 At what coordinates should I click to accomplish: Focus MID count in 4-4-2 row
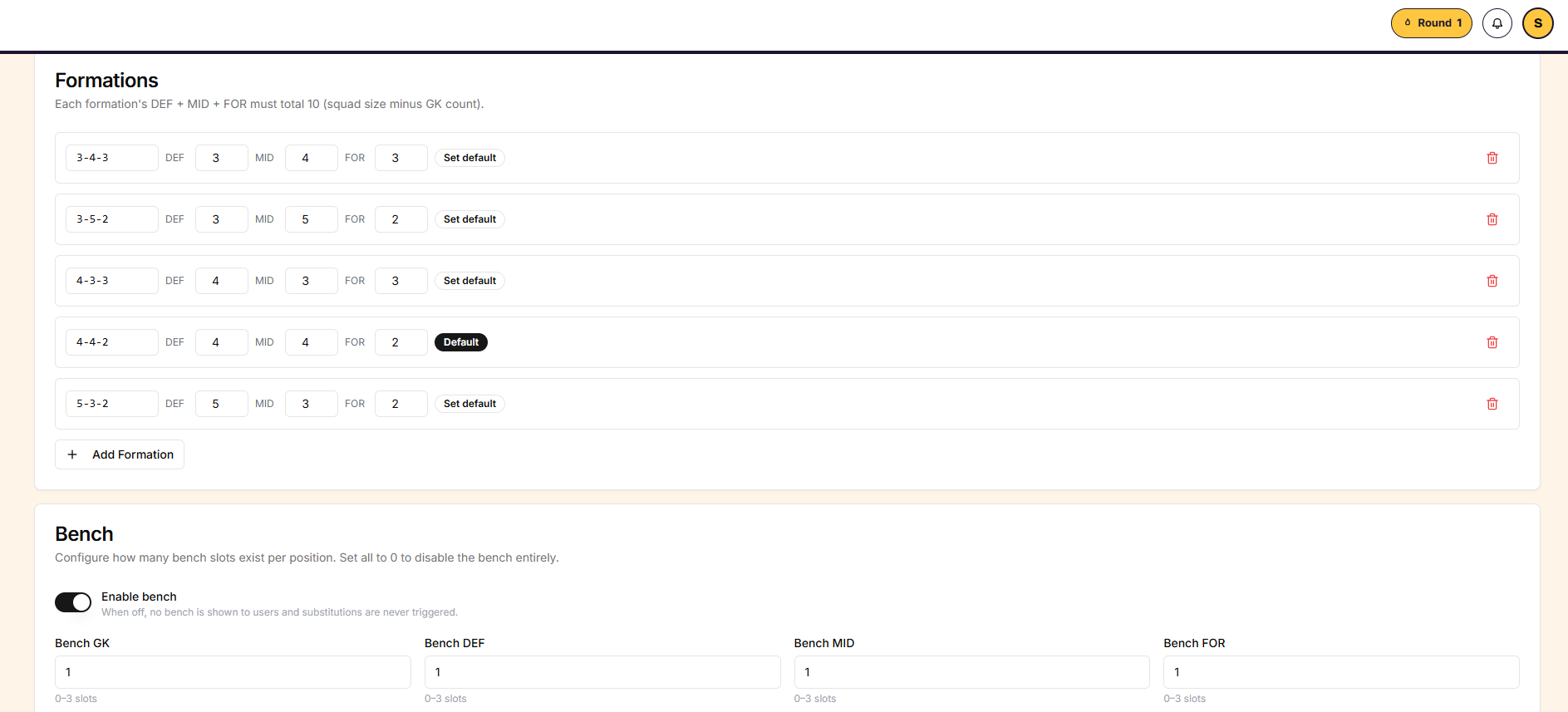point(312,342)
